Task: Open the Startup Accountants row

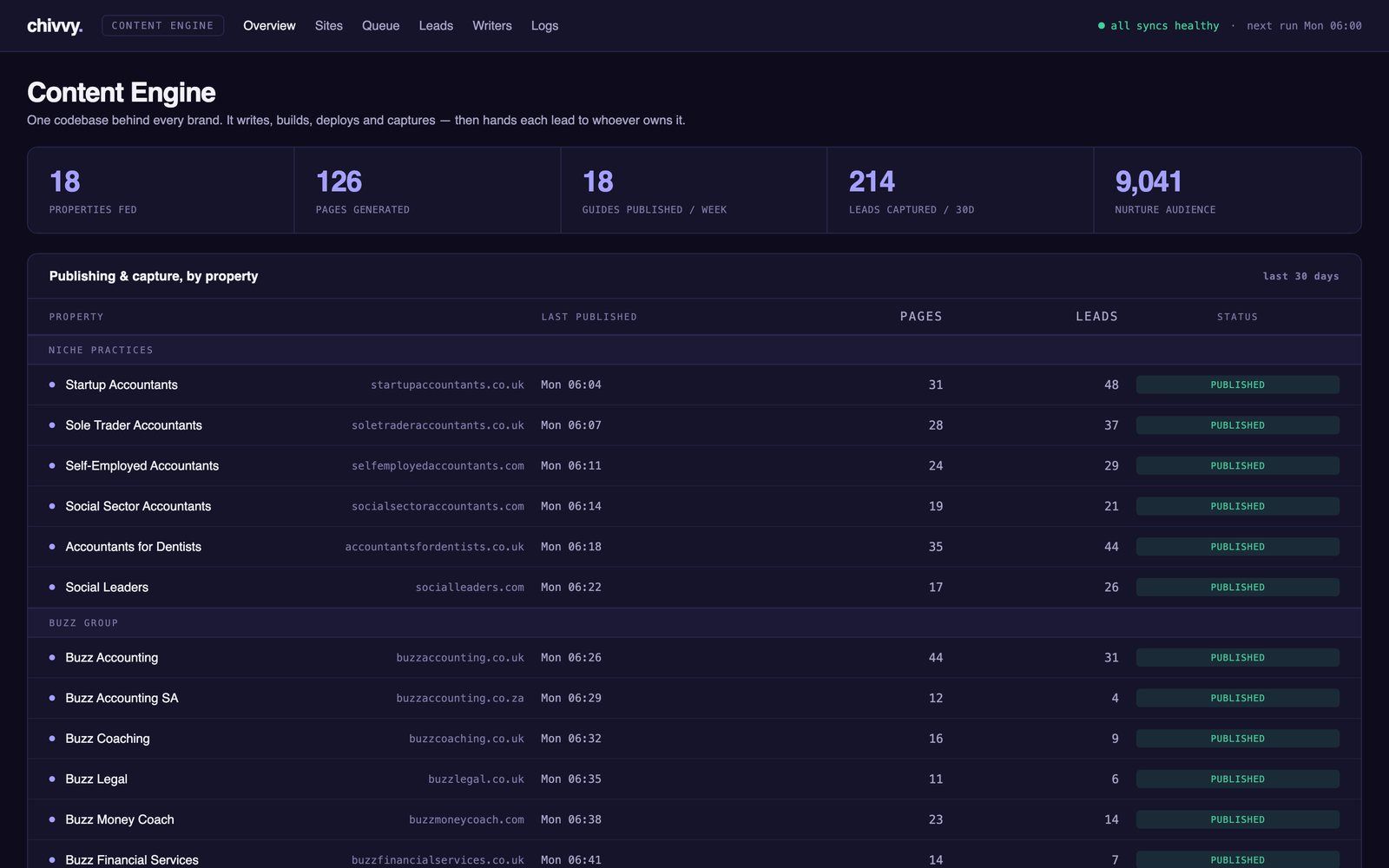Action: (694, 385)
